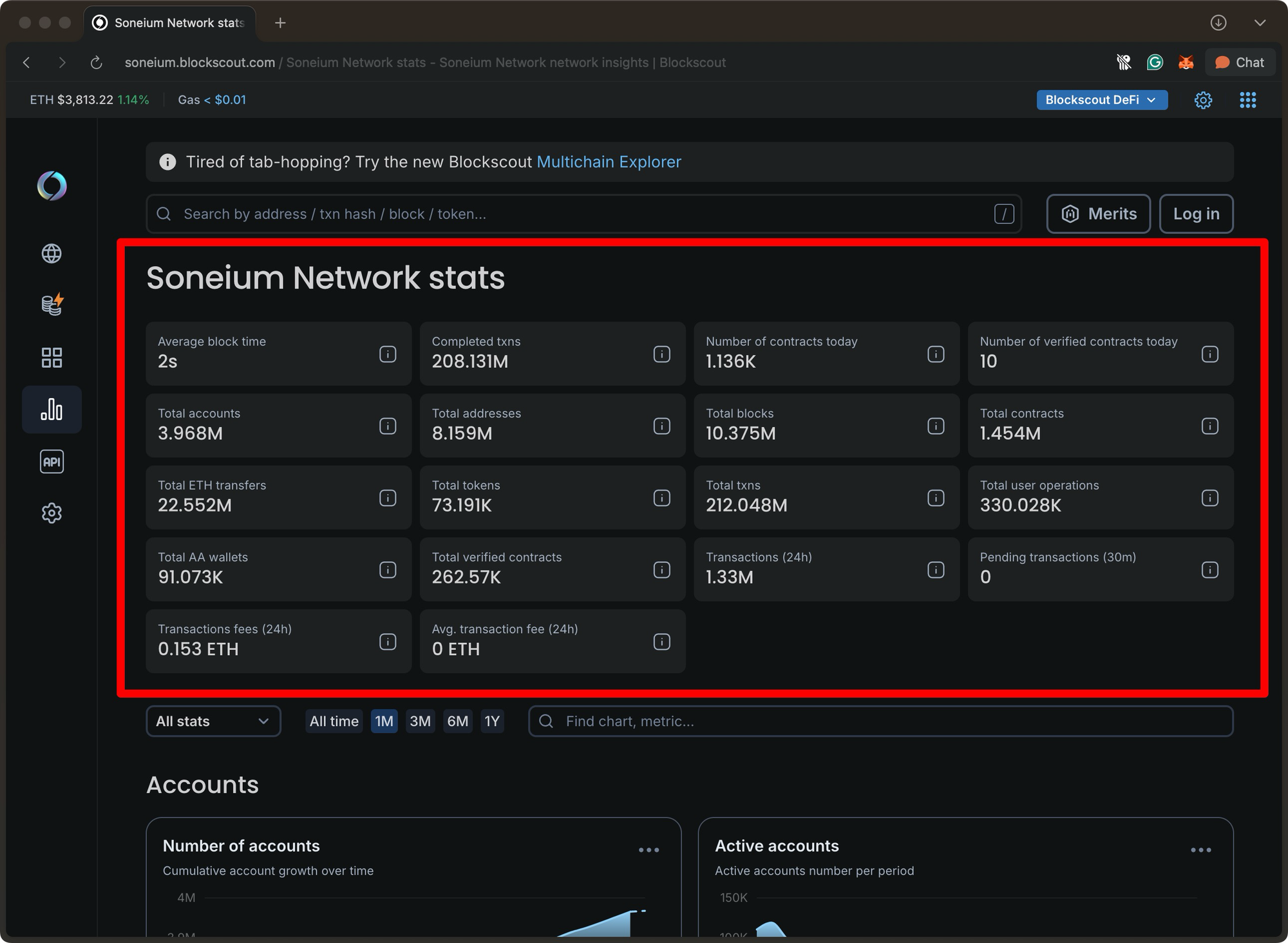Show info for Transactions (24h)

(936, 570)
